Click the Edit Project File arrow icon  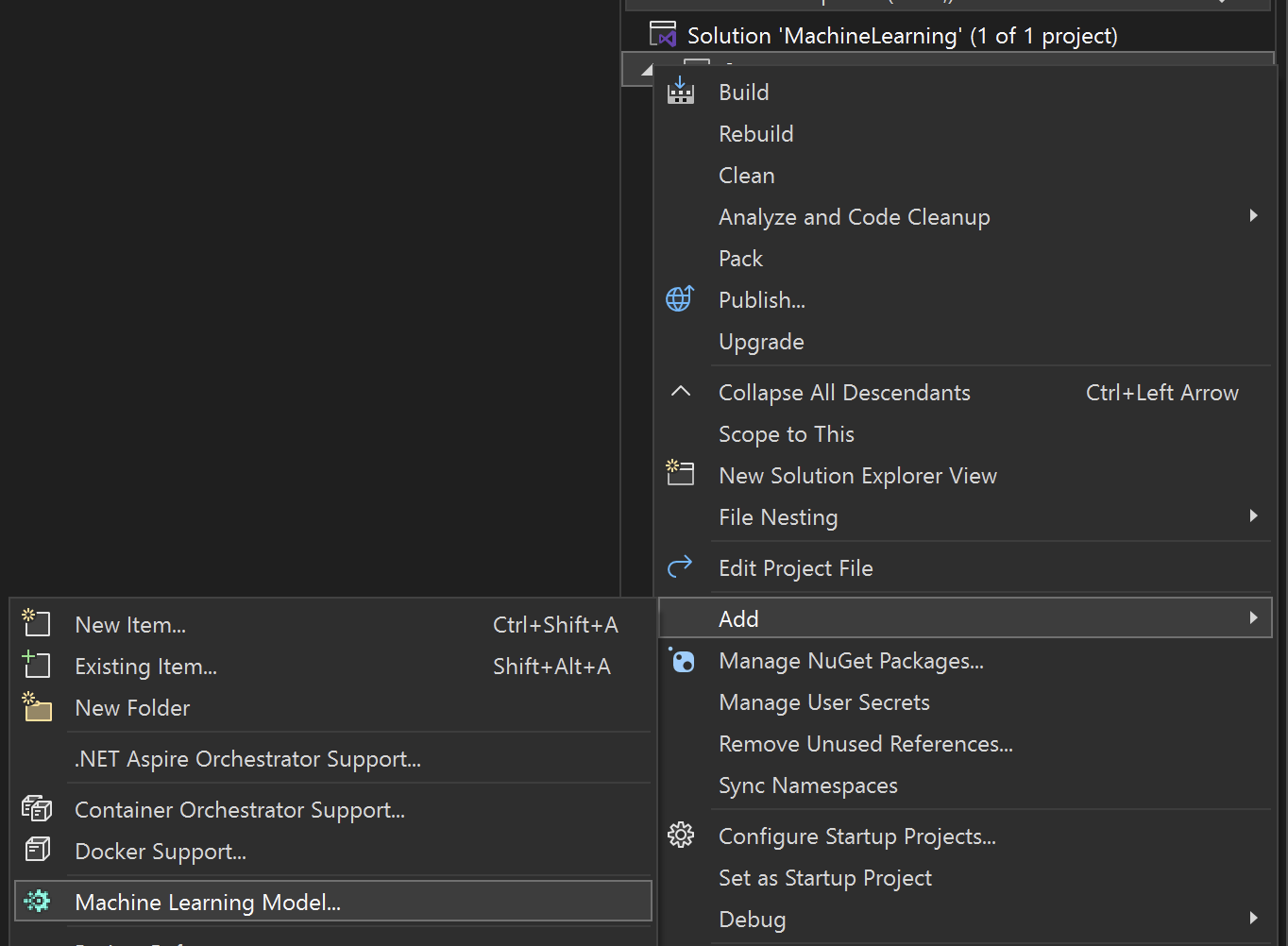pos(680,566)
